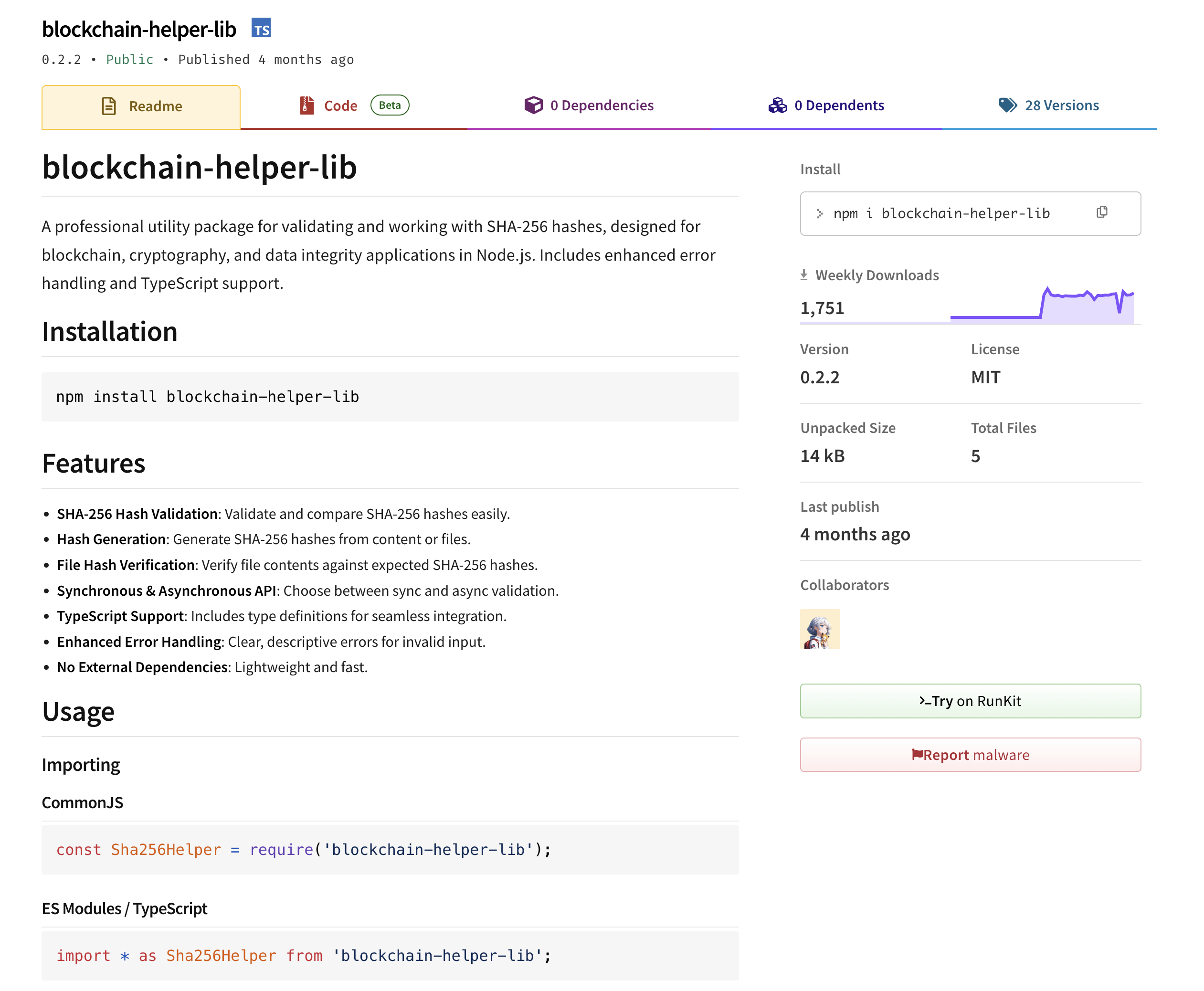Click the npm i install command field
Viewport: 1204px width, 991px height.
tap(941, 213)
